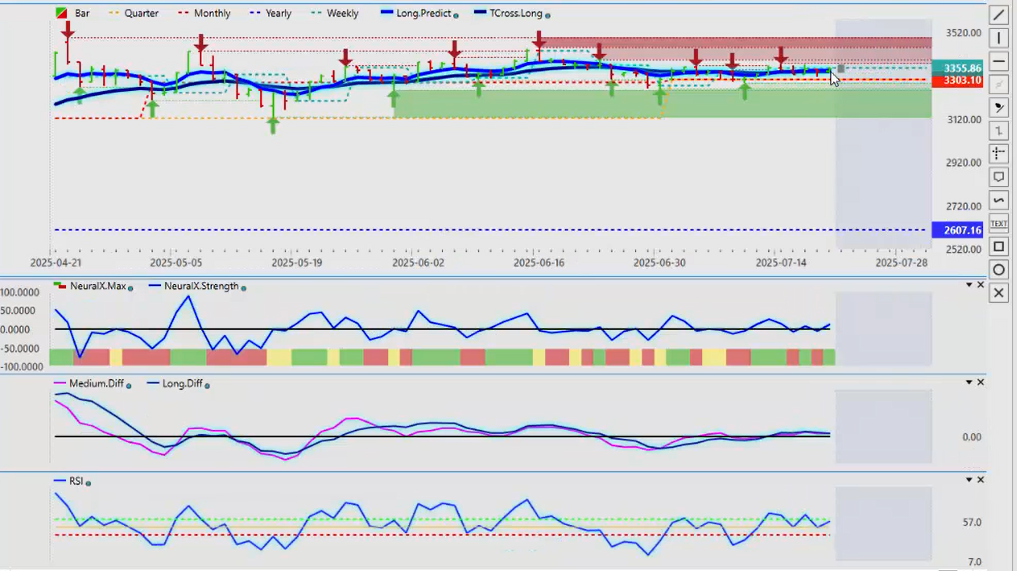1017x571 pixels.
Task: Click the X delete drawings tool
Action: (999, 293)
